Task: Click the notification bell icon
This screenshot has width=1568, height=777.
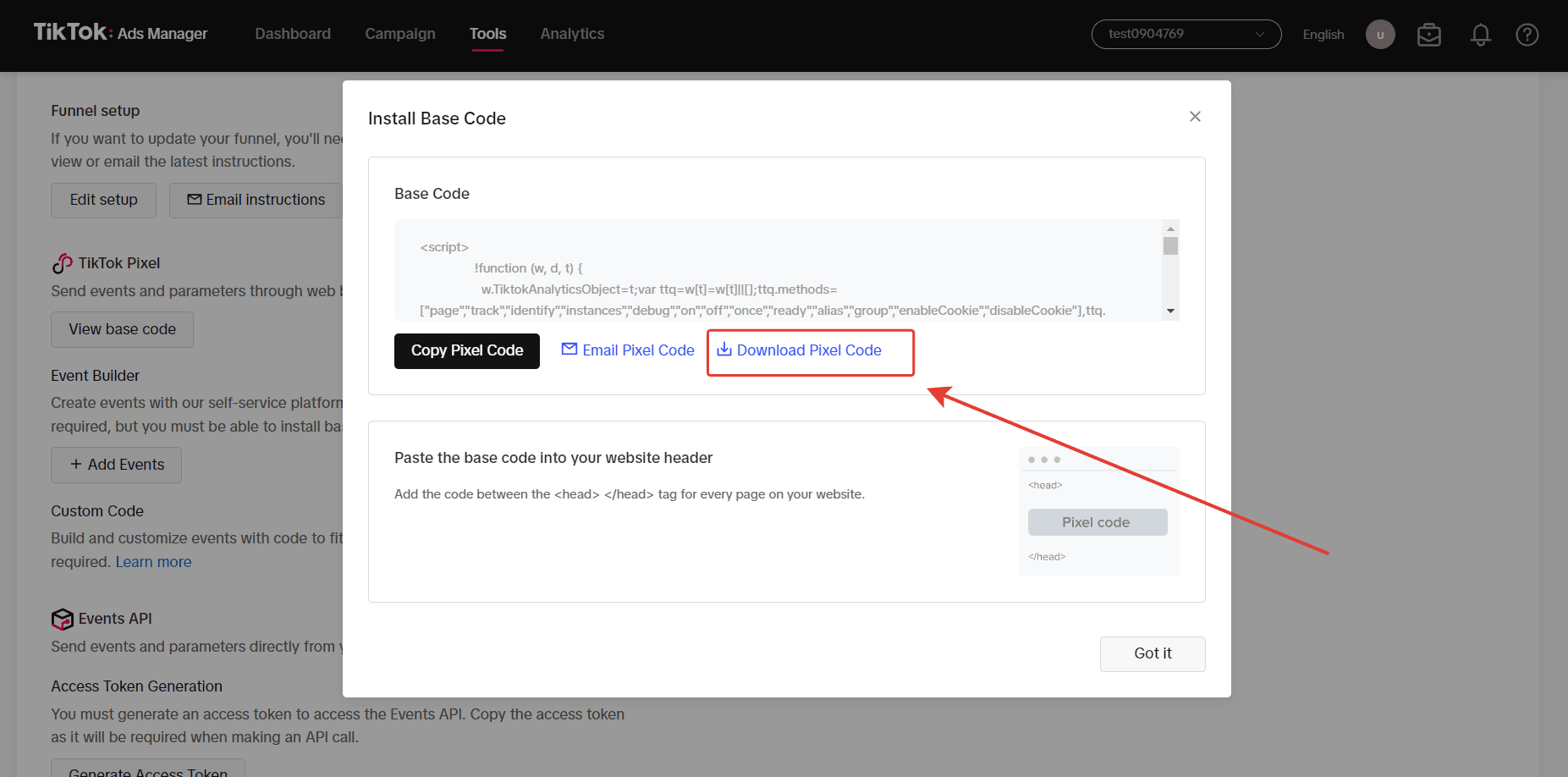Action: (x=1480, y=35)
